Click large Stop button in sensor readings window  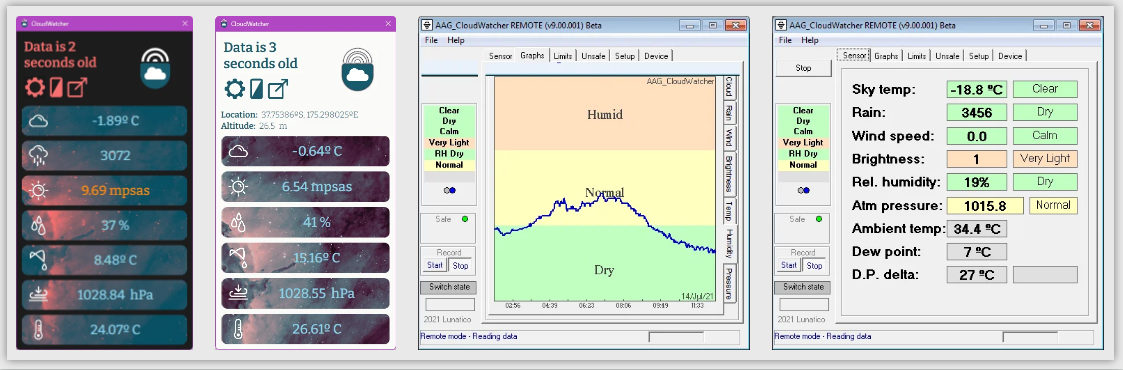[803, 69]
